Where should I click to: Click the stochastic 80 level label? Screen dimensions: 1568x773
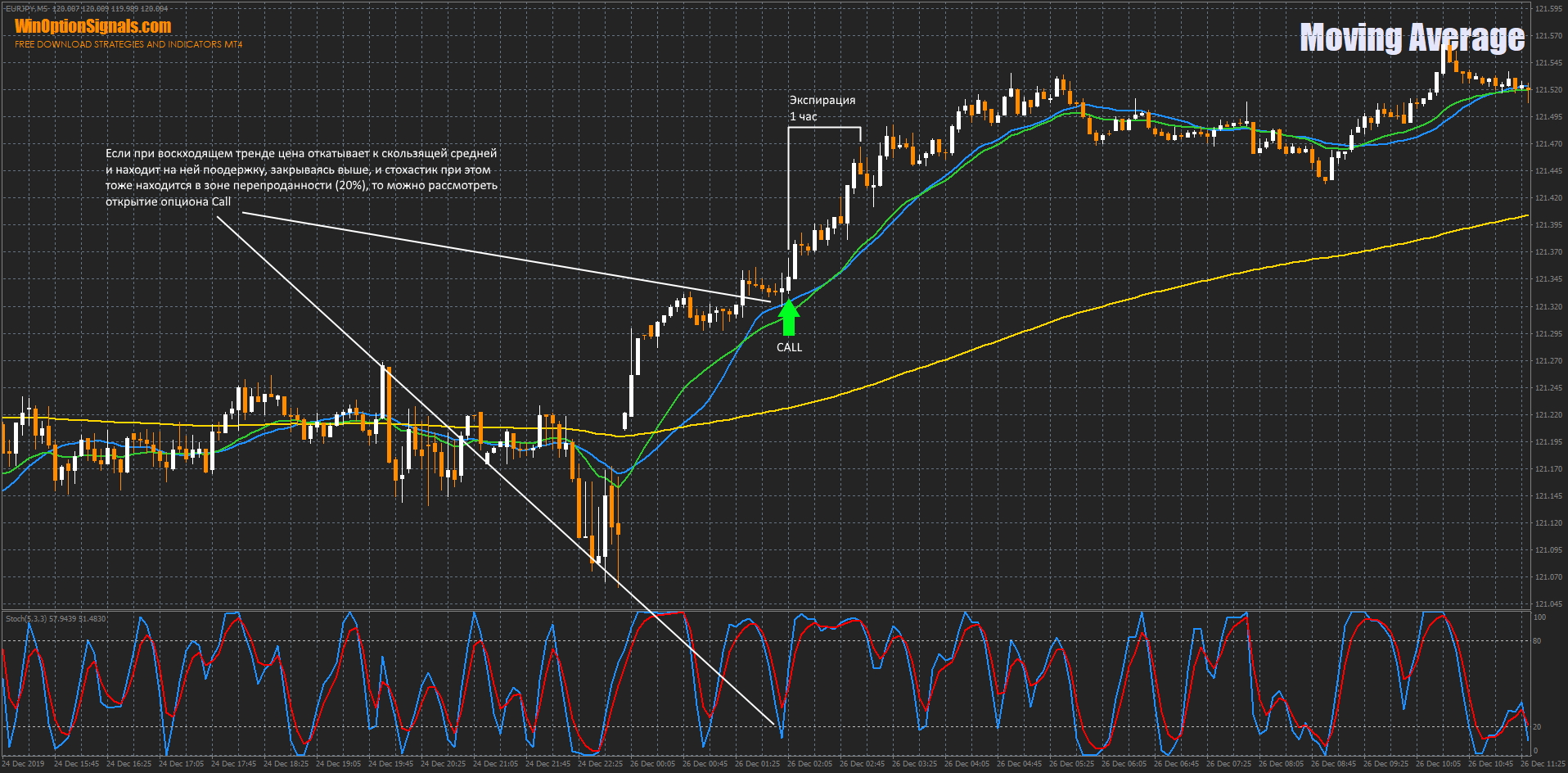tap(1537, 641)
